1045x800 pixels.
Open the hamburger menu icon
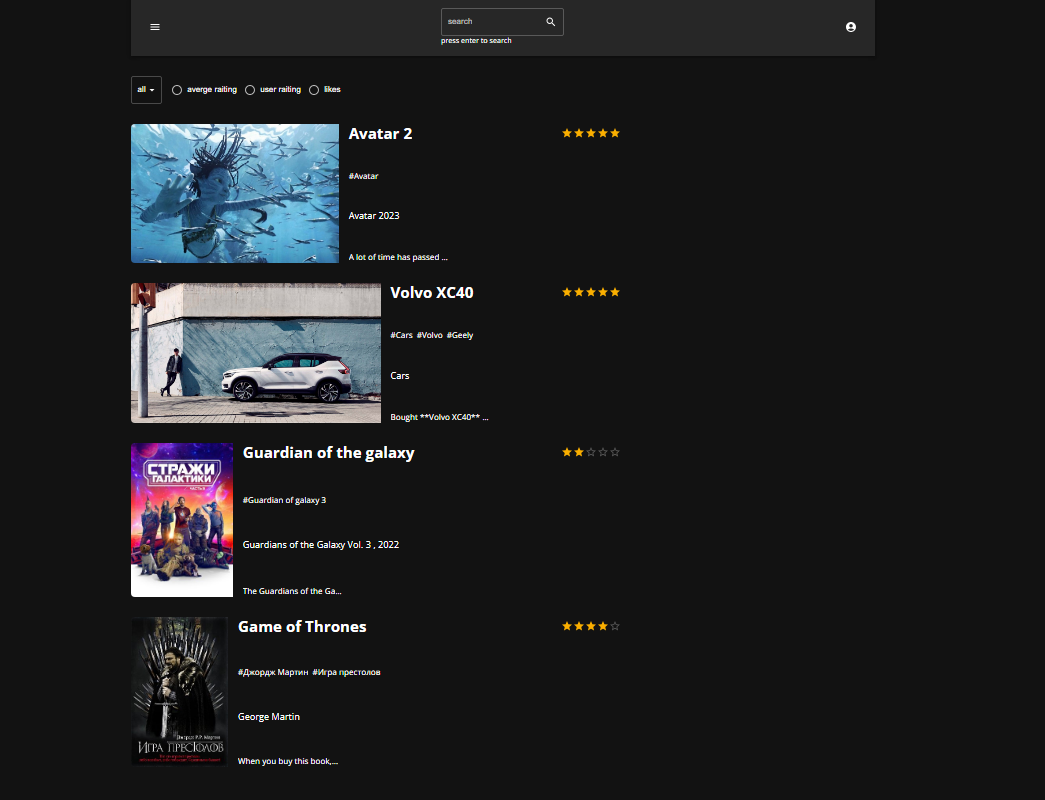coord(155,27)
